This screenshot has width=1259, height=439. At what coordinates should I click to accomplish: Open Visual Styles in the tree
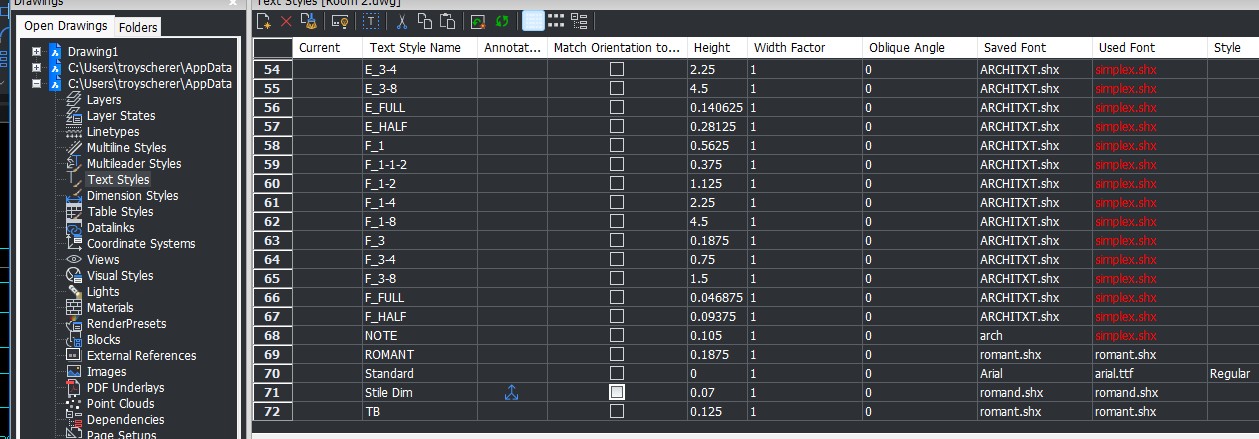click(120, 276)
